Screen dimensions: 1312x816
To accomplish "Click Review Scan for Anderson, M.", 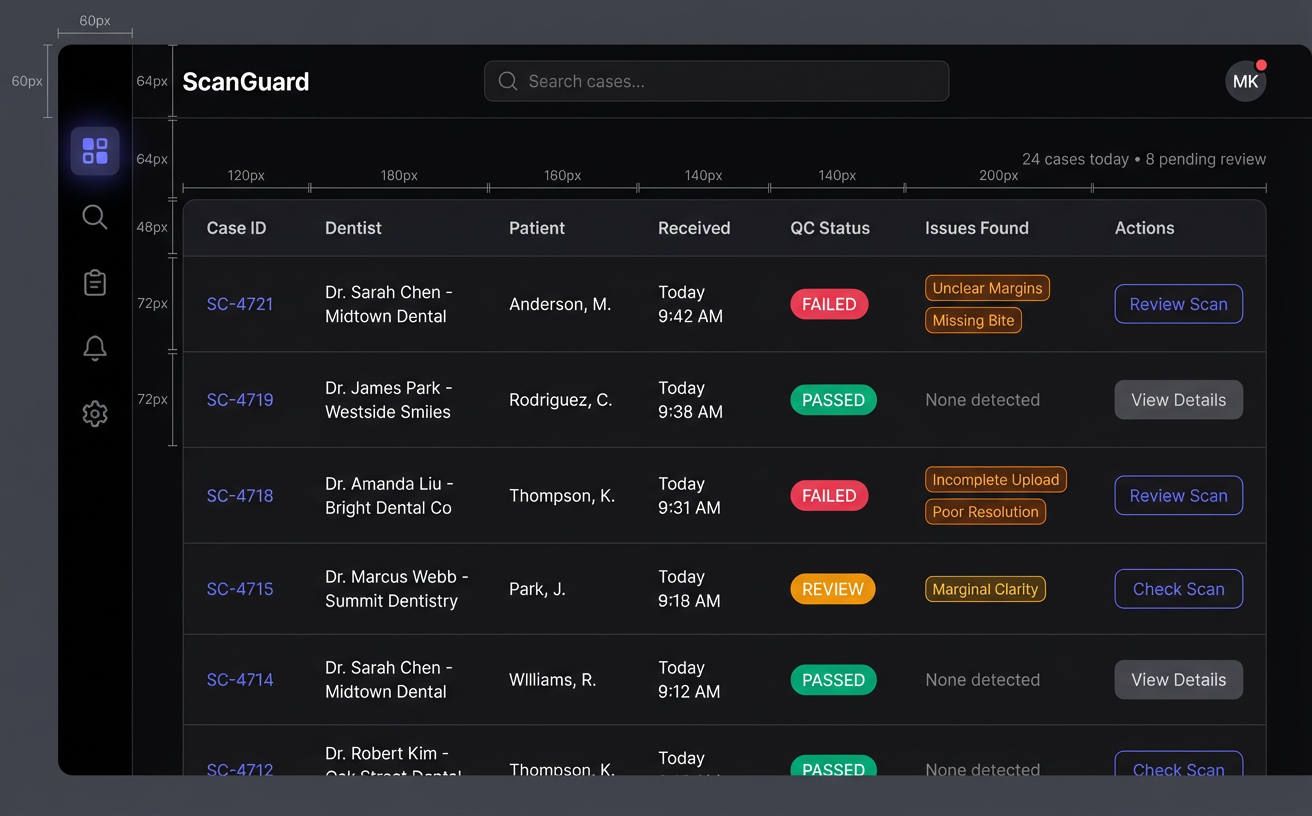I will [x=1178, y=304].
